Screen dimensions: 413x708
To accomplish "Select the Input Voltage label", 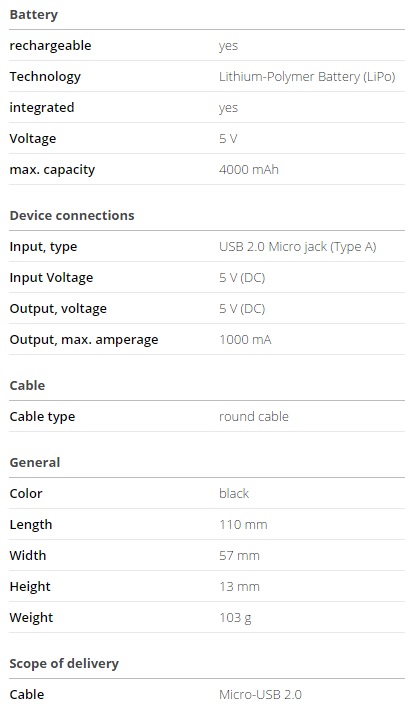I will (51, 278).
